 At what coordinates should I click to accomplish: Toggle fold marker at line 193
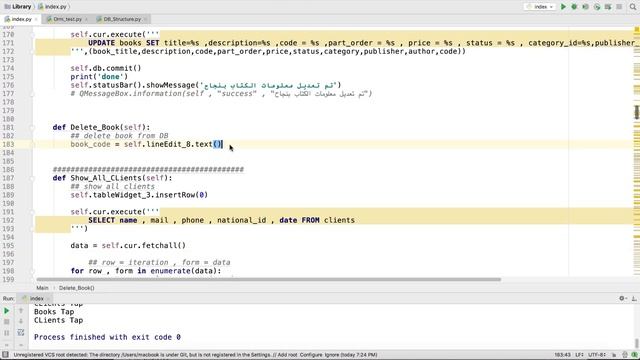click(32, 229)
